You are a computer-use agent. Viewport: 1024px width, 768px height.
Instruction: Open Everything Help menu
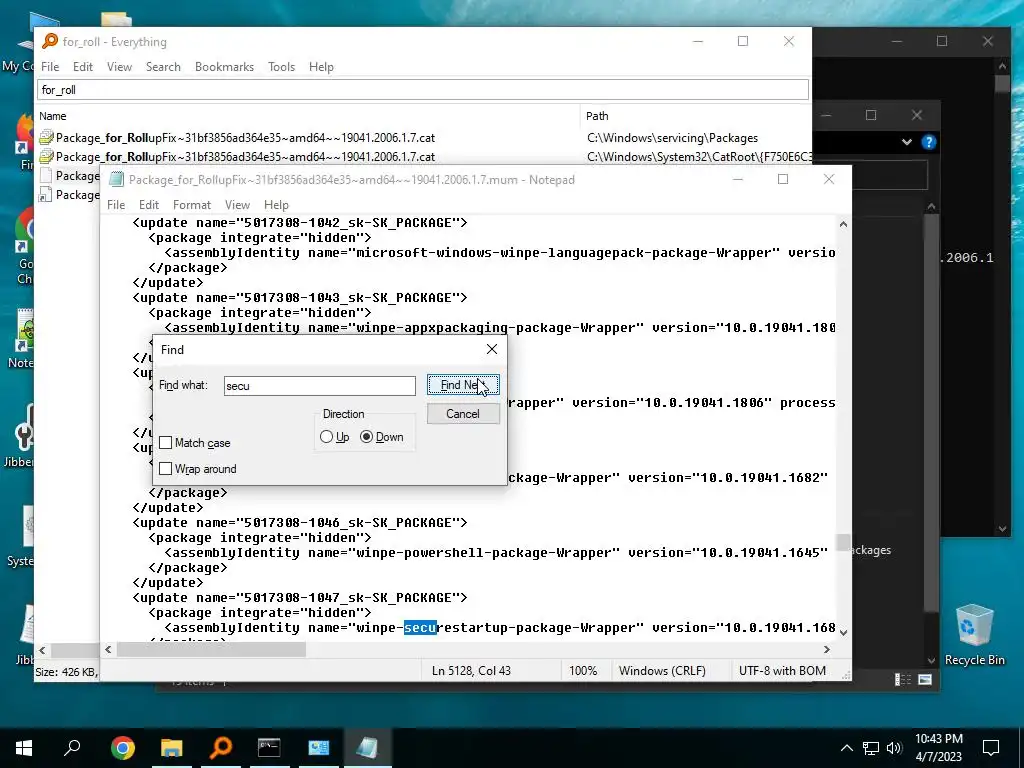(x=321, y=67)
